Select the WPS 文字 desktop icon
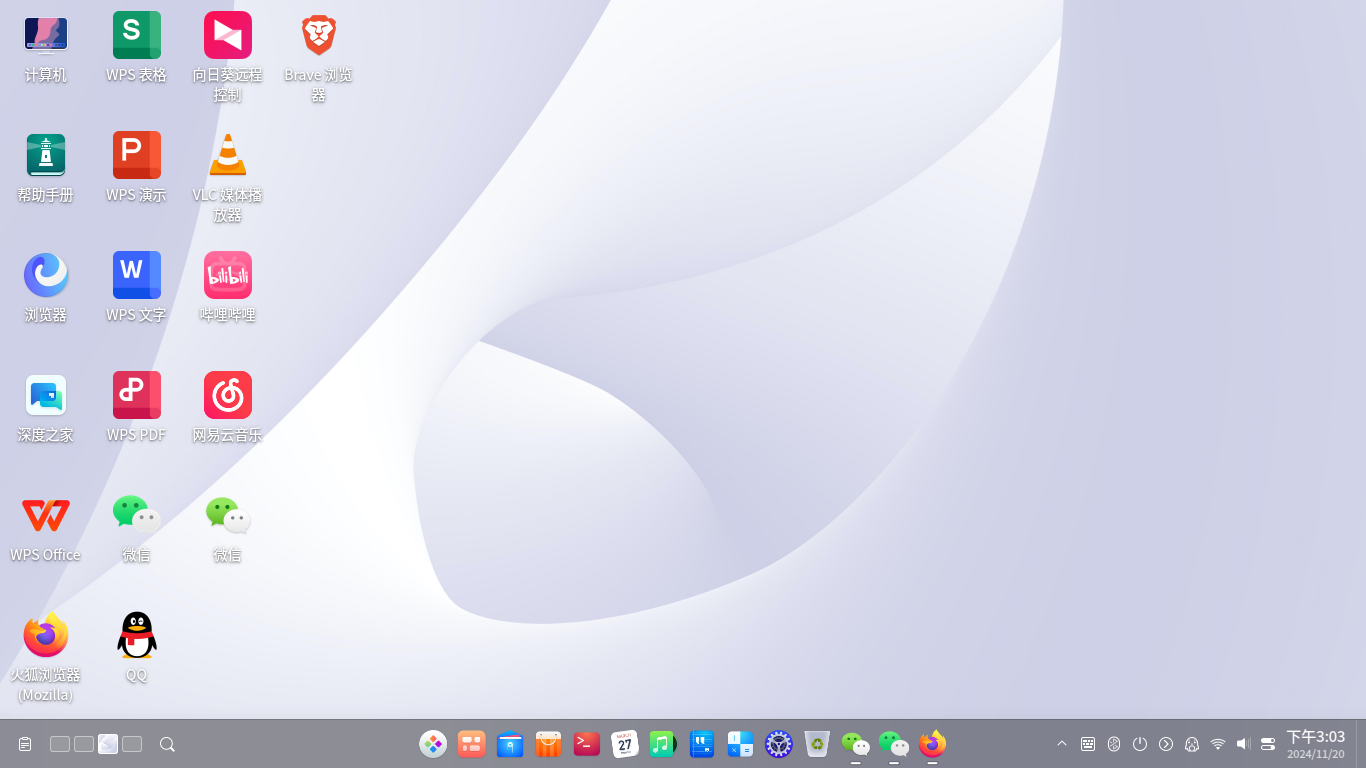The height and width of the screenshot is (768, 1366). click(x=137, y=275)
